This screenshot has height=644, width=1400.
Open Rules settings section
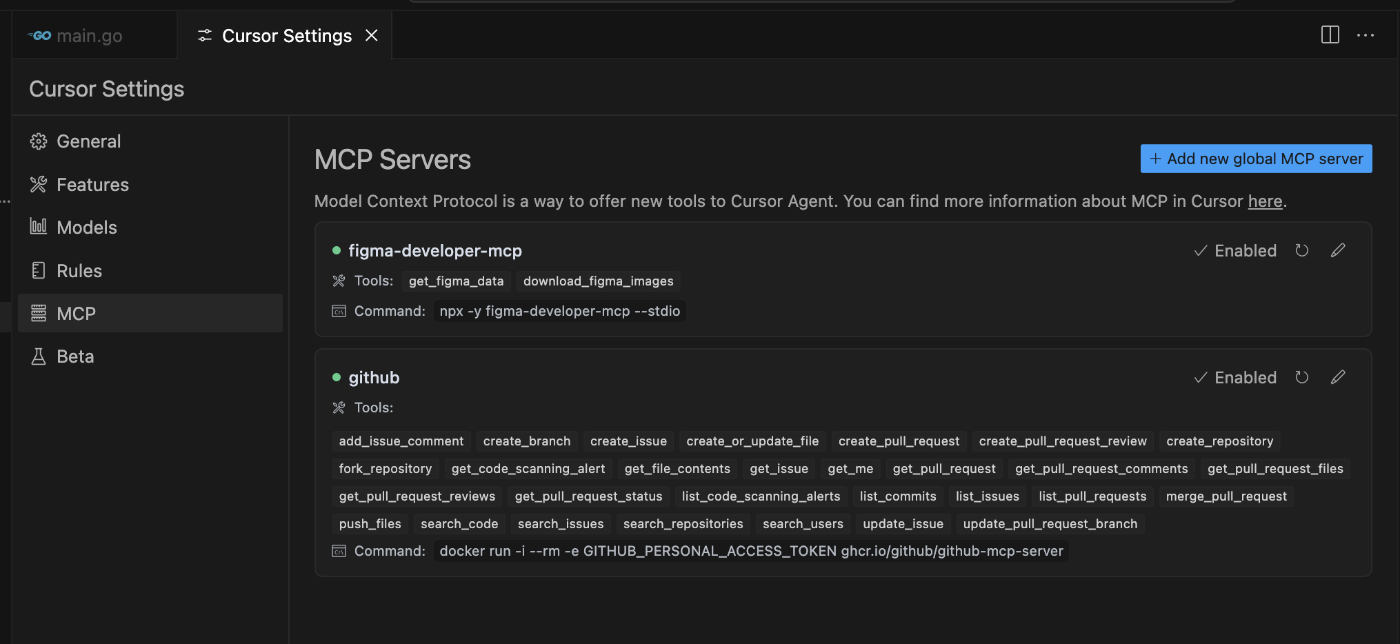150,271
